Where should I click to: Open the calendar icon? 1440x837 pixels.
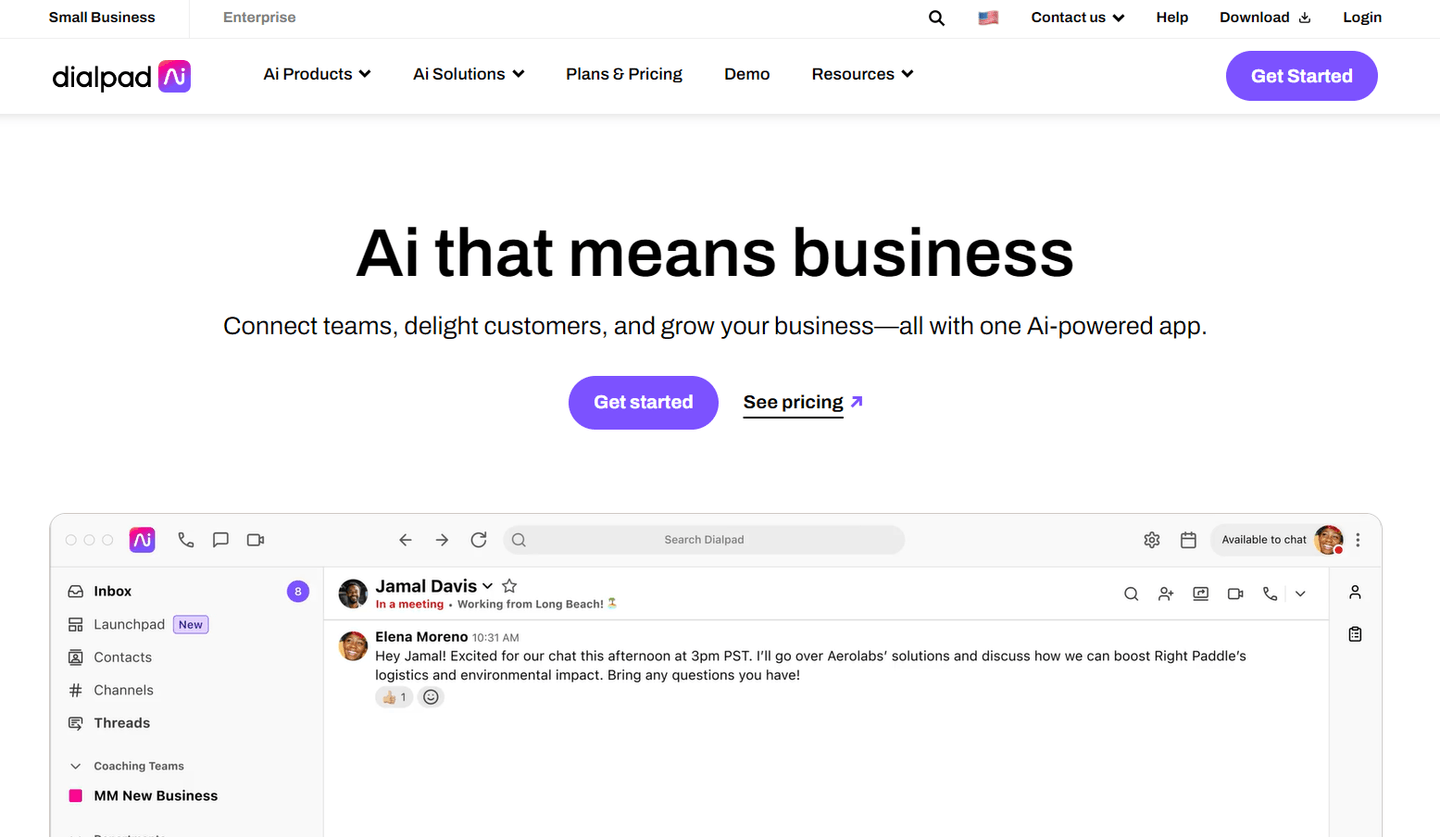click(1188, 540)
